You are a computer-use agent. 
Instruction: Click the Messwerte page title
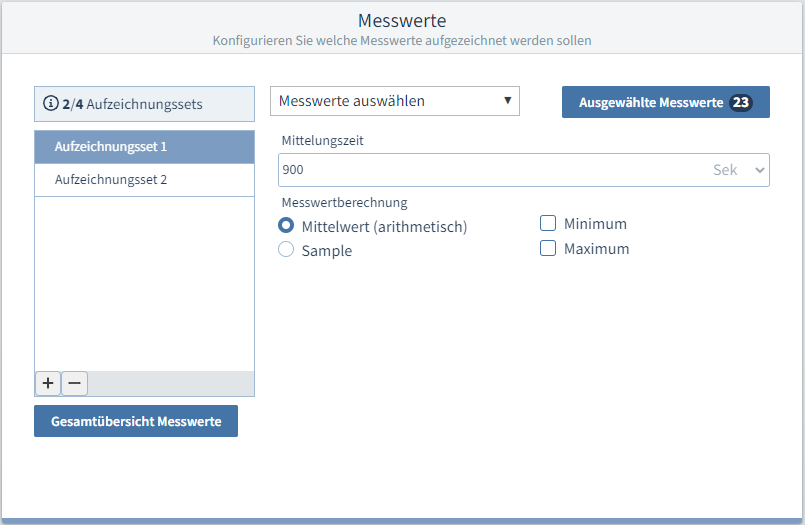click(x=402, y=21)
